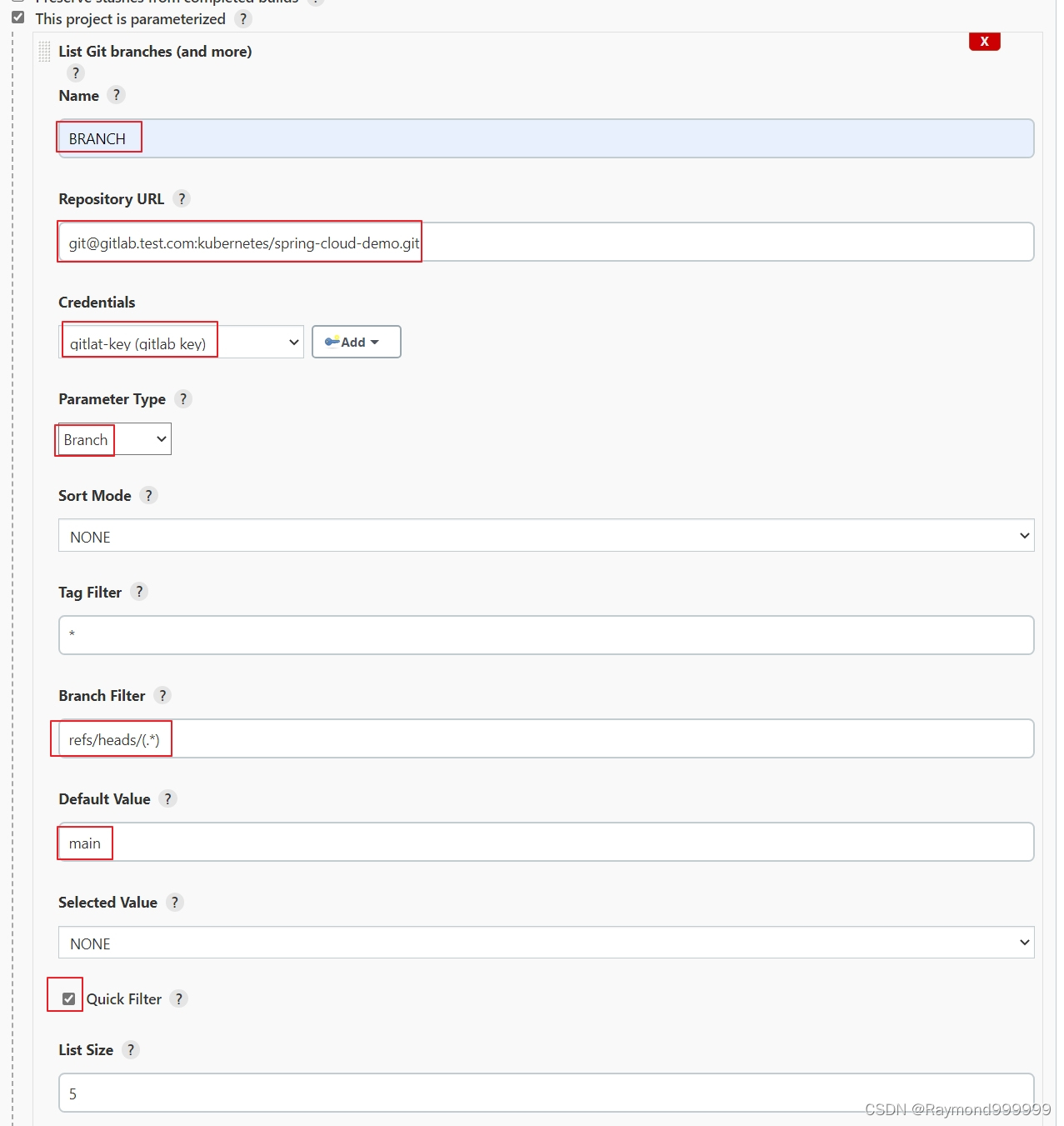Image resolution: width=1064 pixels, height=1126 pixels.
Task: Show help for List Size
Action: click(130, 1049)
